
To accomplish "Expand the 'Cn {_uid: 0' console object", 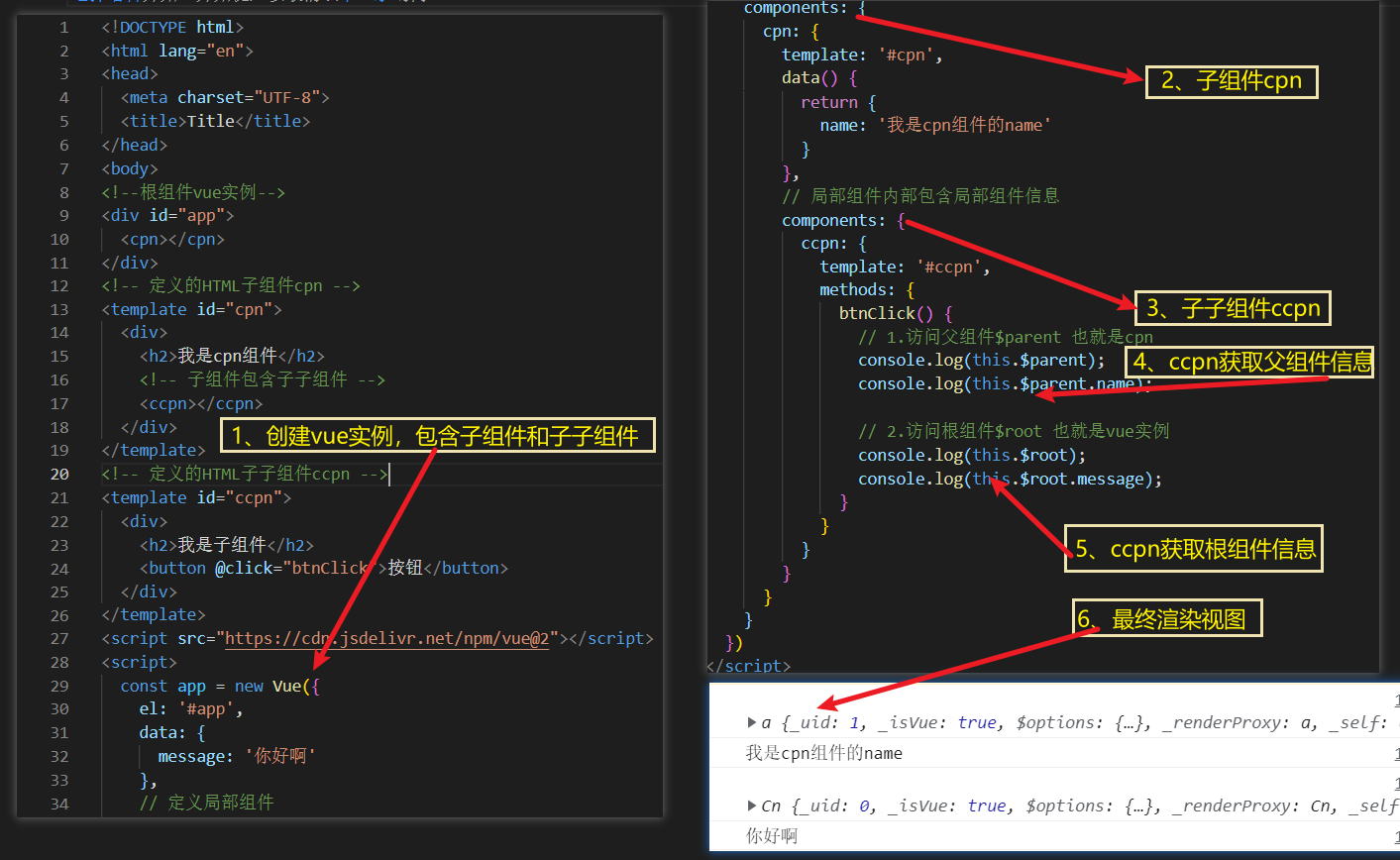I will coord(752,806).
